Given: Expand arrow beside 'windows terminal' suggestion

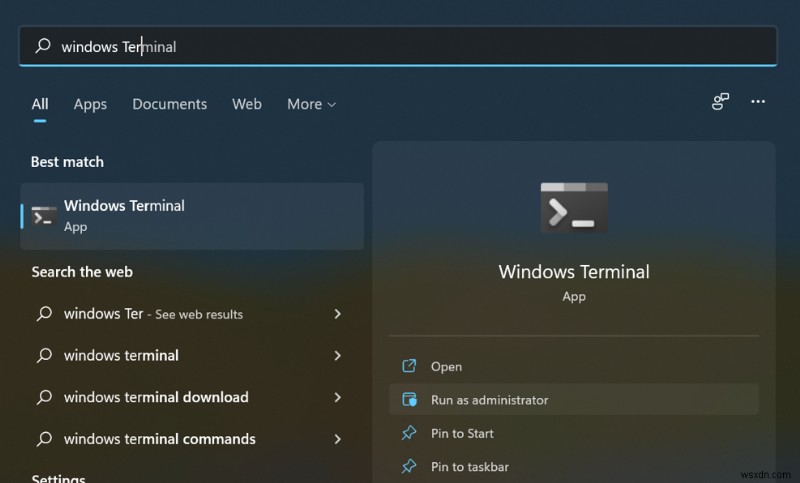Looking at the screenshot, I should pyautogui.click(x=337, y=355).
